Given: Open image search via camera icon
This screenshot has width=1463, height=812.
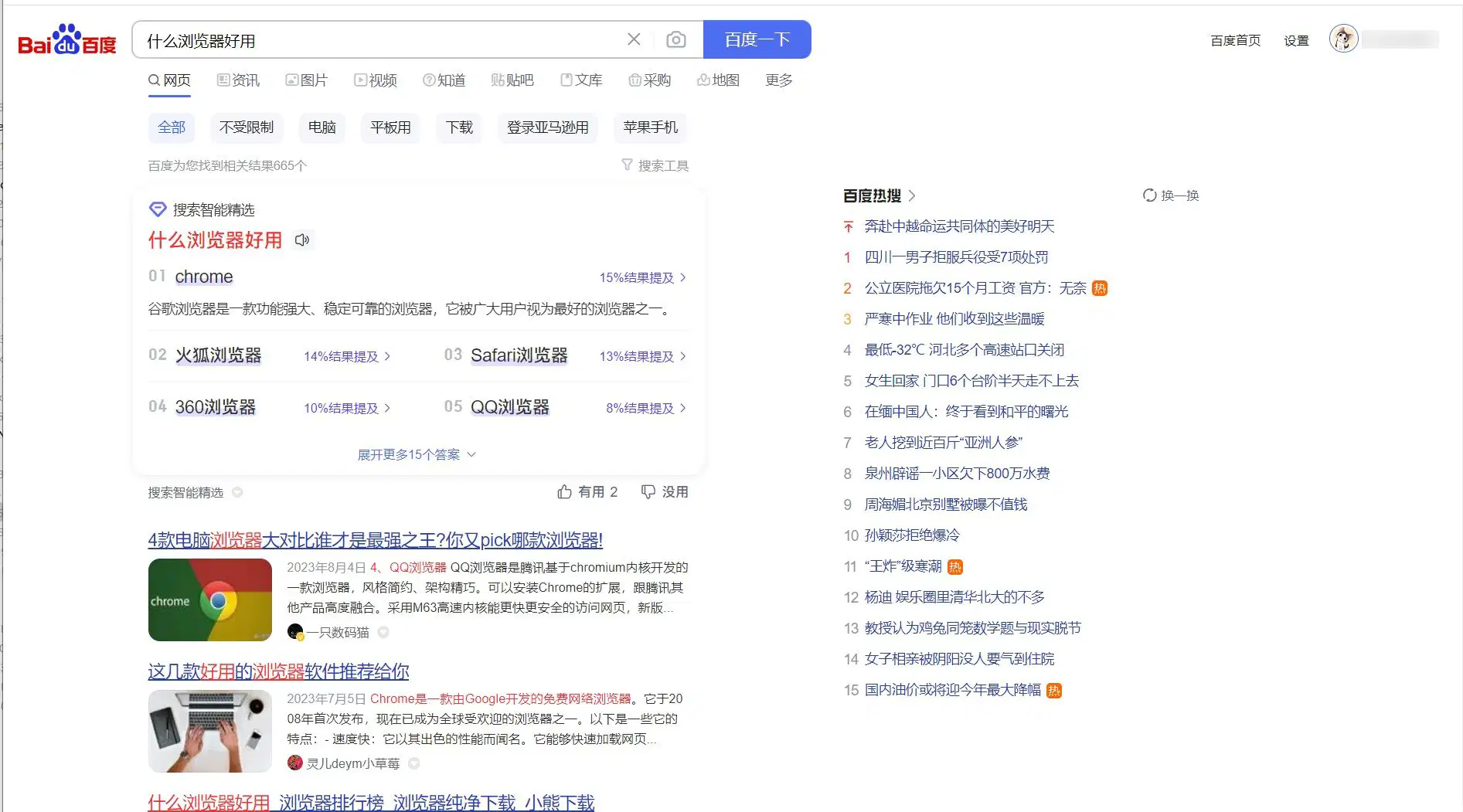Looking at the screenshot, I should [676, 39].
